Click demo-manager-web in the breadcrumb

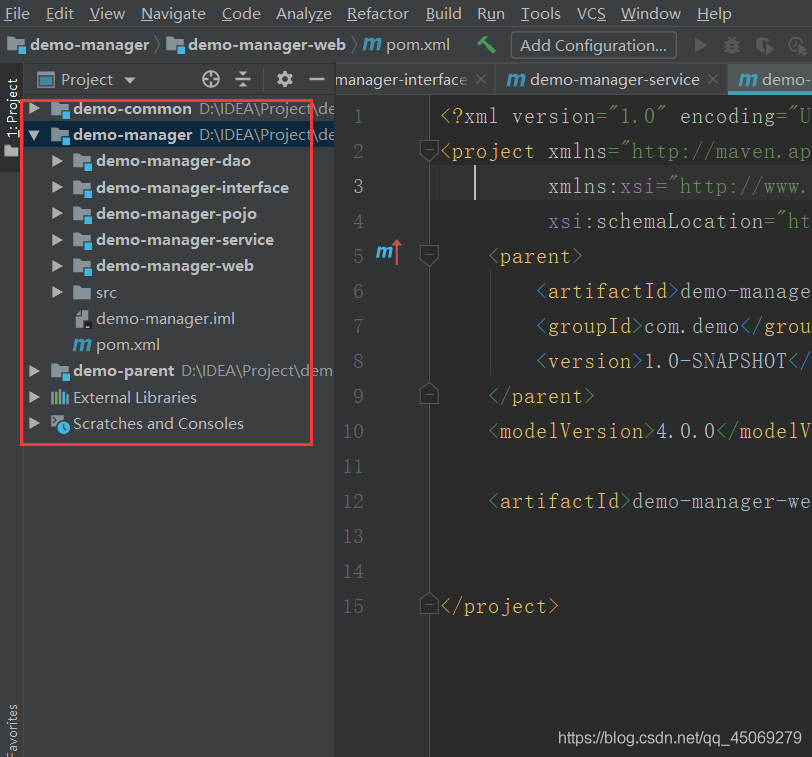tap(266, 45)
